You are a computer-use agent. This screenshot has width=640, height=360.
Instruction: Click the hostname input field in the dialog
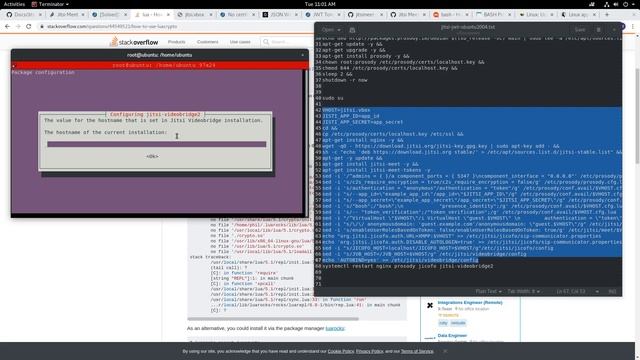pyautogui.click(x=156, y=144)
